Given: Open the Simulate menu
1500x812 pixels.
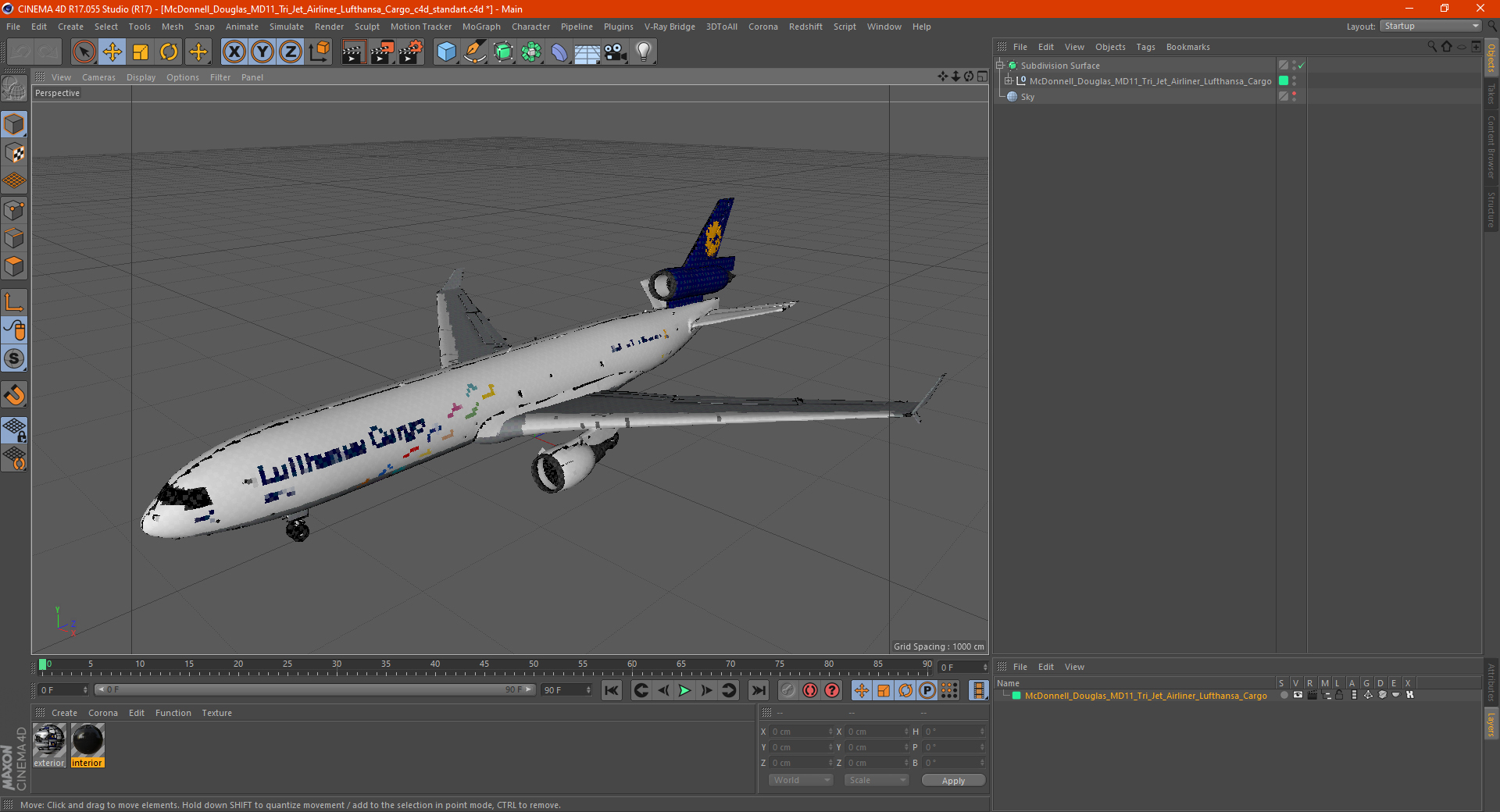Looking at the screenshot, I should click(287, 27).
